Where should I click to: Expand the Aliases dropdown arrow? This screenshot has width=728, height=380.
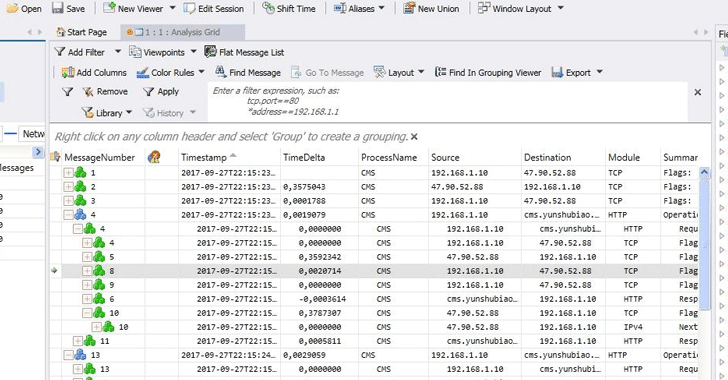(x=382, y=8)
